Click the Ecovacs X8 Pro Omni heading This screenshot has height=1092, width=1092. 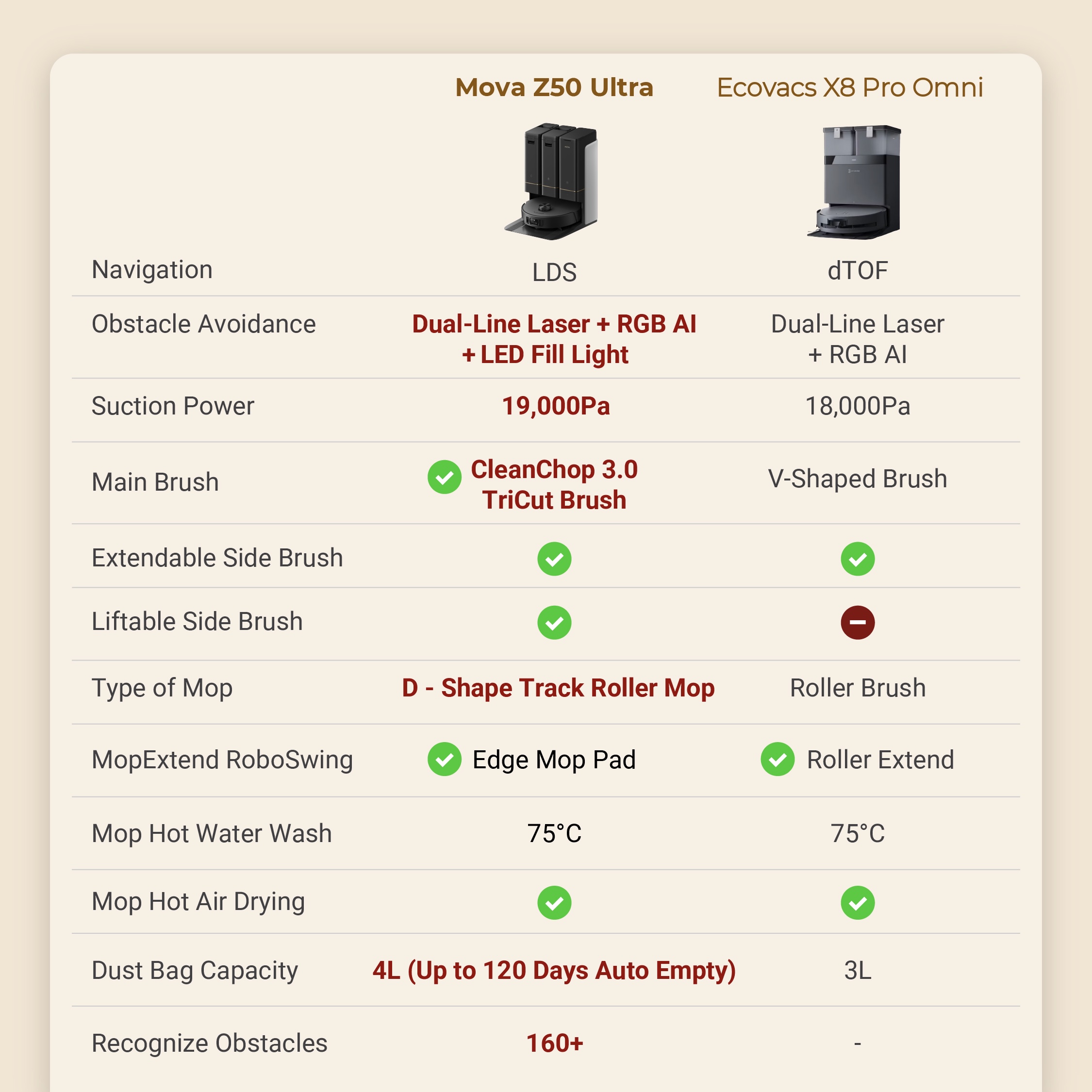(x=849, y=88)
